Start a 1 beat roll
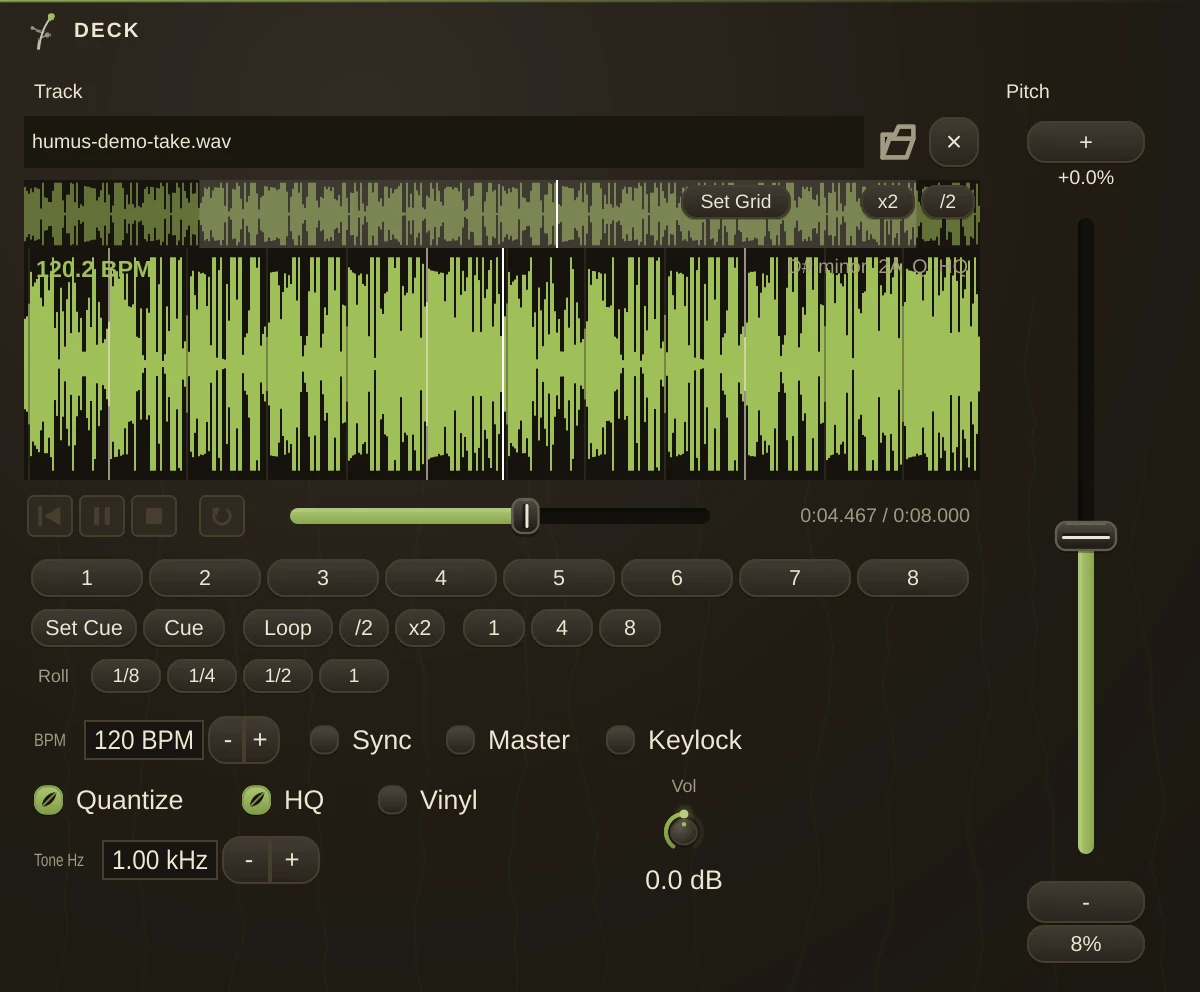This screenshot has height=992, width=1200. pyautogui.click(x=354, y=676)
